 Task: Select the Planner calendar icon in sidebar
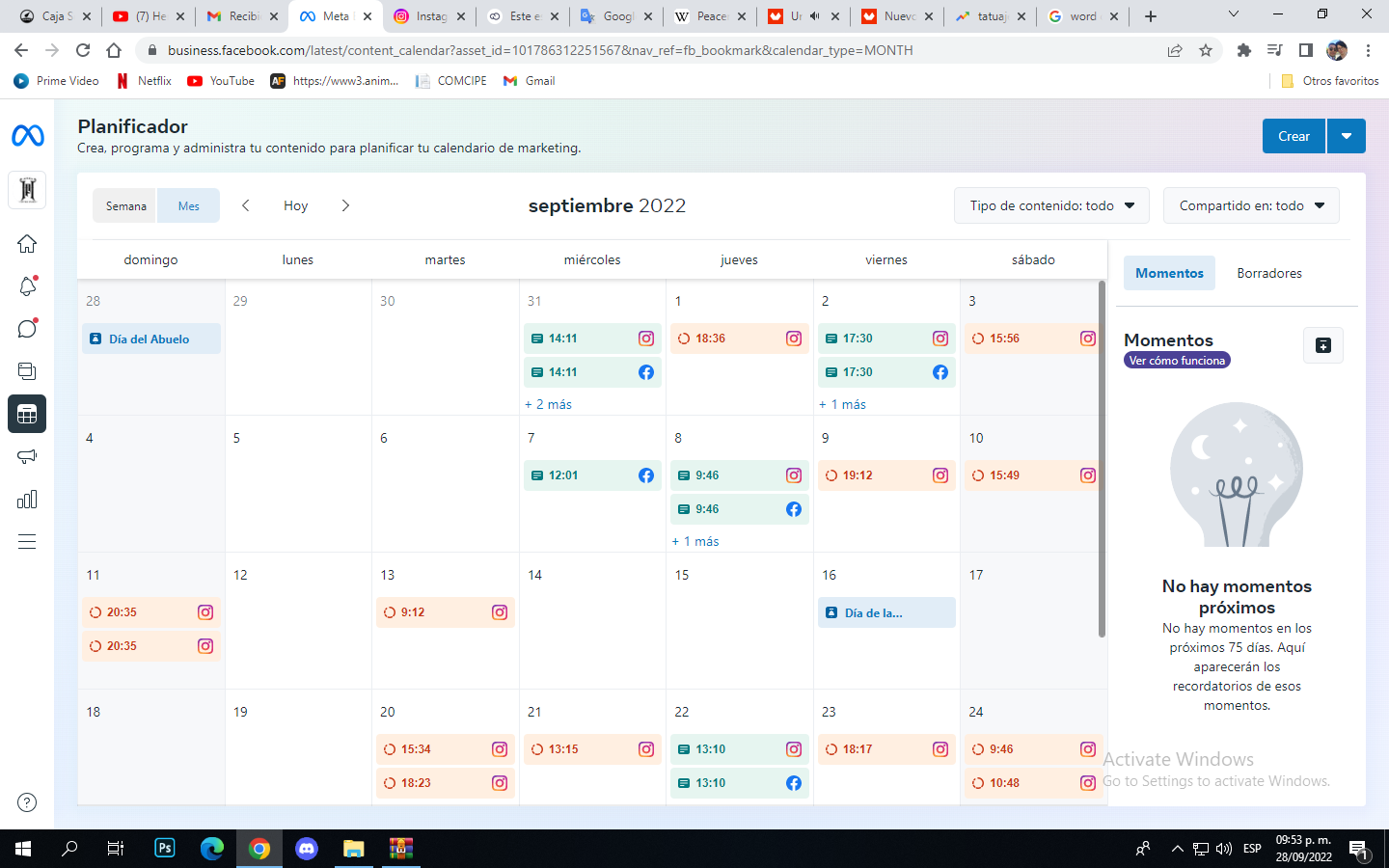click(x=27, y=414)
